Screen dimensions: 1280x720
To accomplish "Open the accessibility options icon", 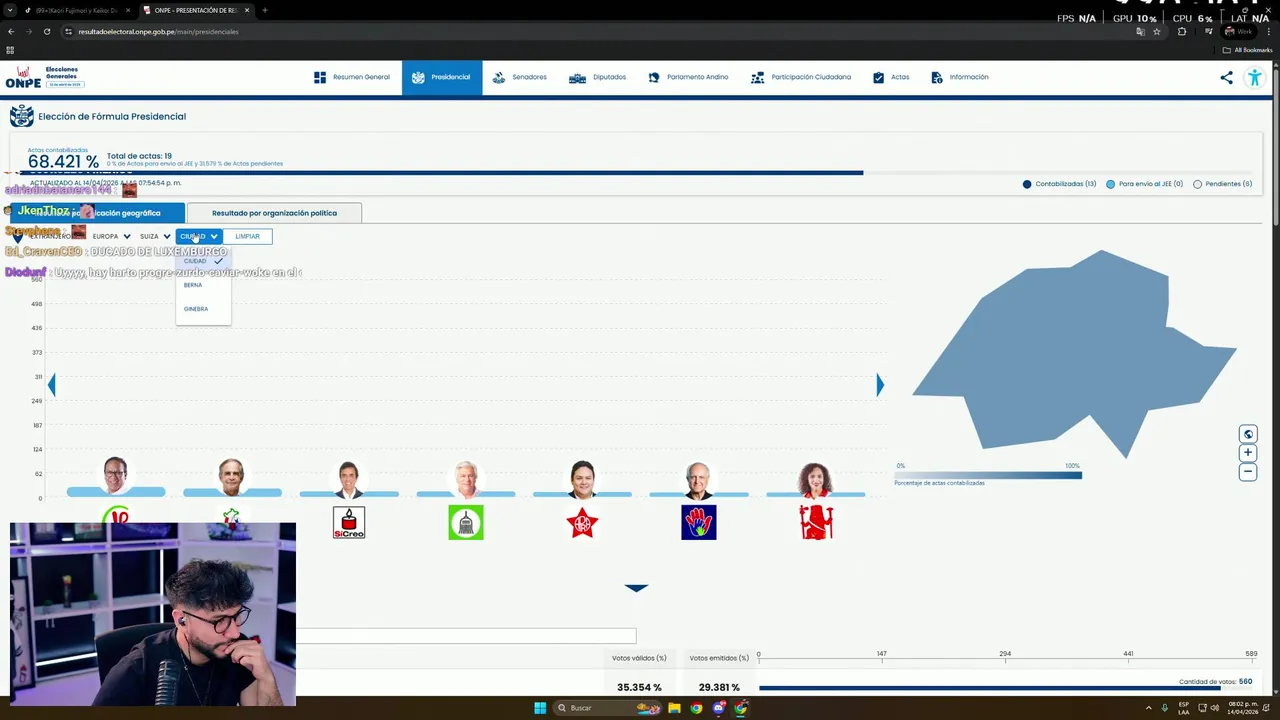I will (x=1254, y=77).
